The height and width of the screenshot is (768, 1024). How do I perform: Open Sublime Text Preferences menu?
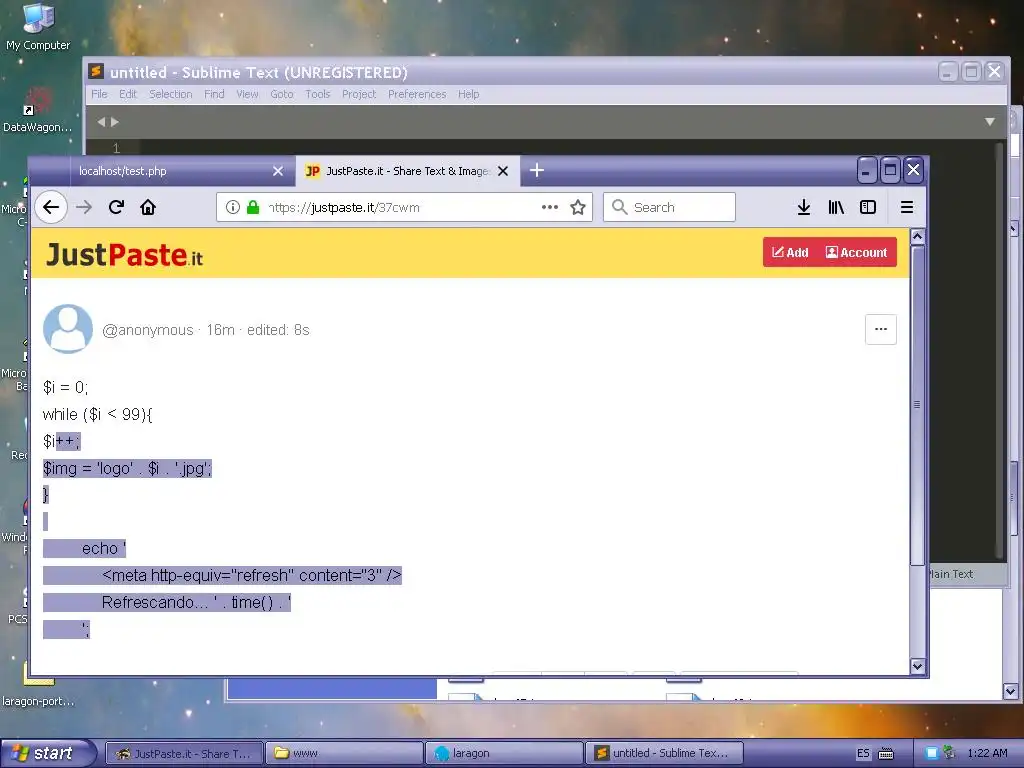point(417,94)
